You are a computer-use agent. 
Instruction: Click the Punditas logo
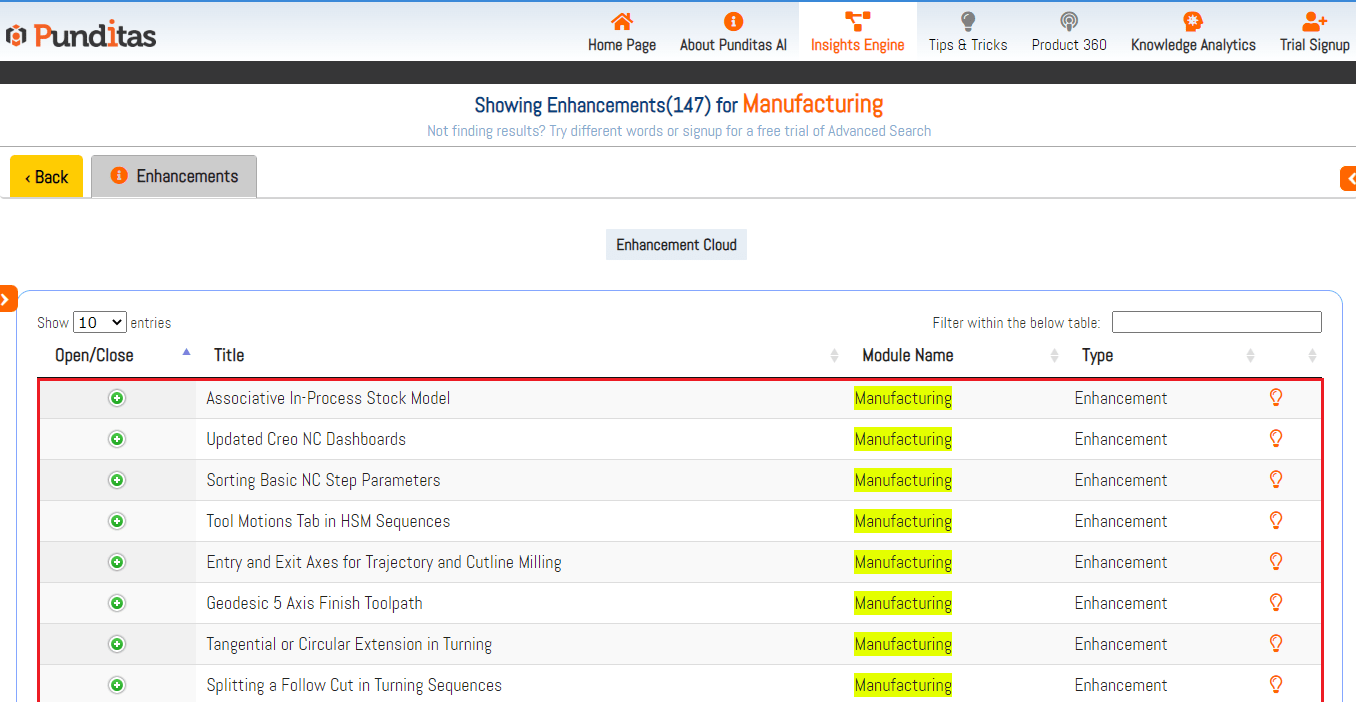(82, 36)
